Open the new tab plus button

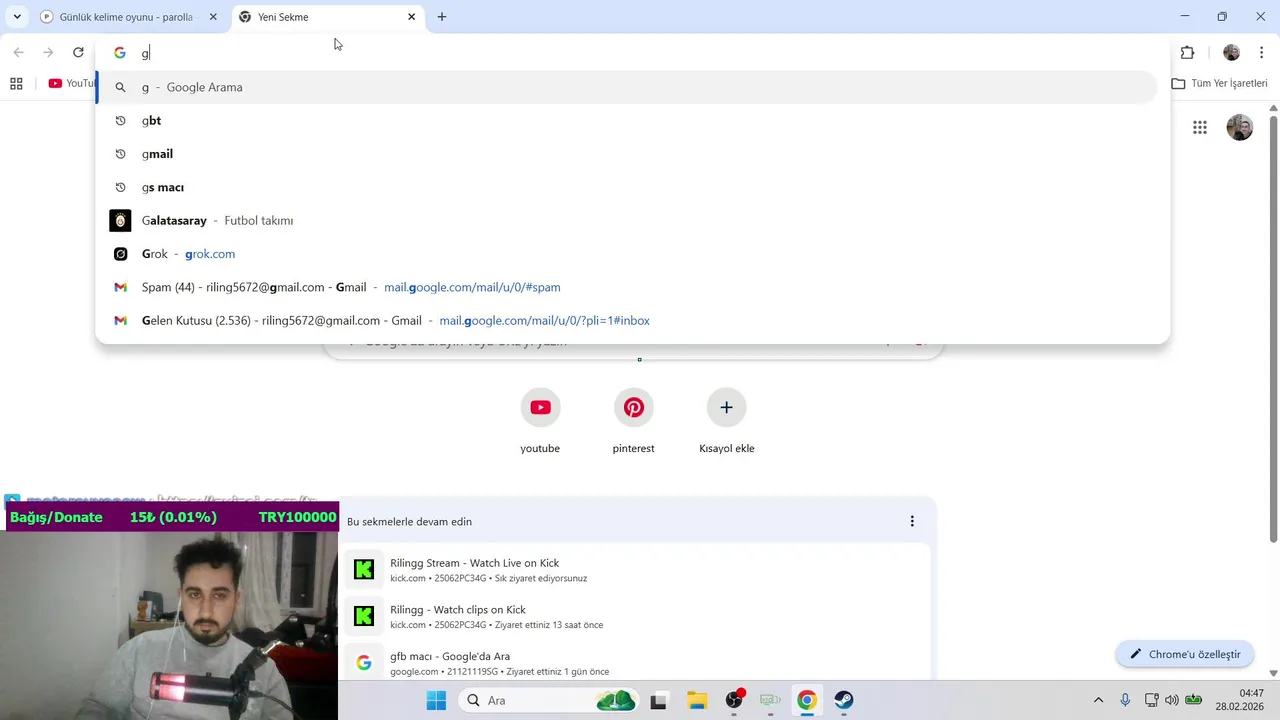(x=441, y=17)
